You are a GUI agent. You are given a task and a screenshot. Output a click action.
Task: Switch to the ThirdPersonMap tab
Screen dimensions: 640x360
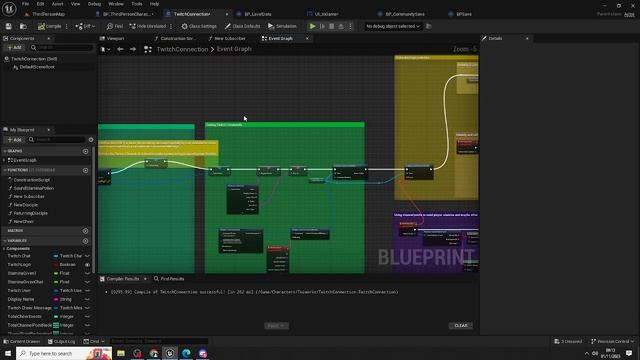pyautogui.click(x=48, y=14)
